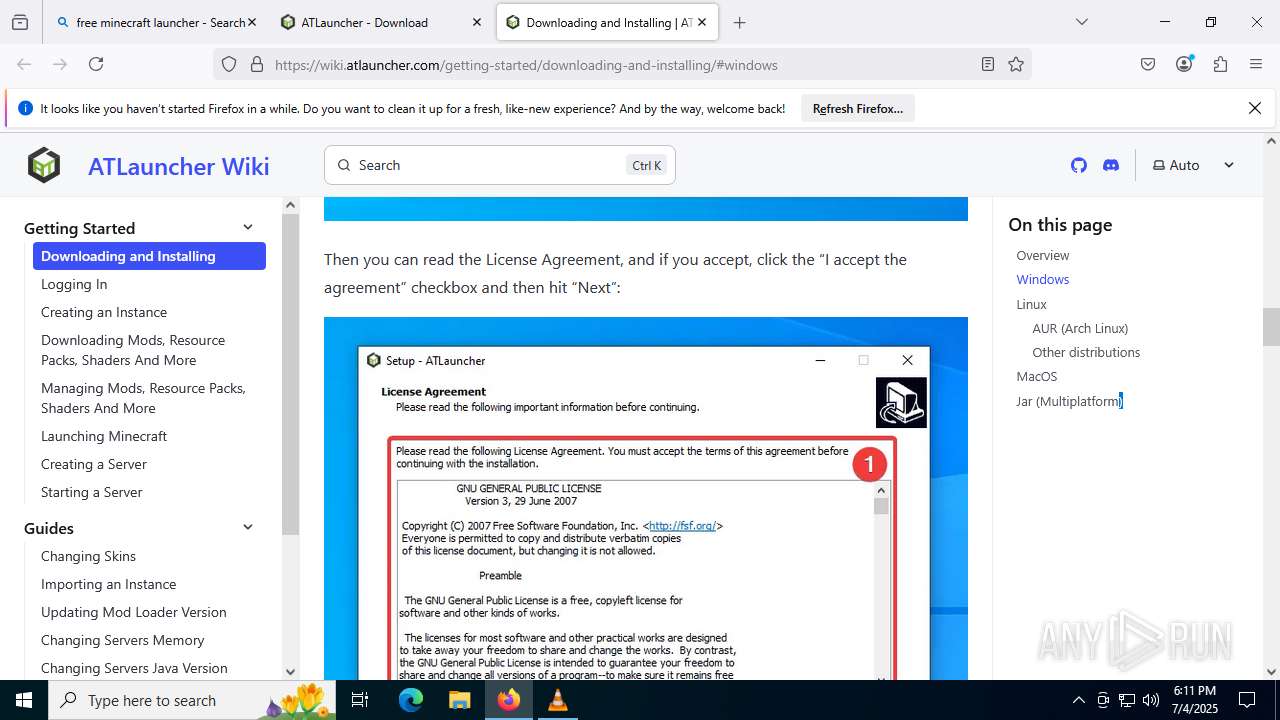
Task: Open Updating Mod Loader Version guide
Action: tap(134, 612)
